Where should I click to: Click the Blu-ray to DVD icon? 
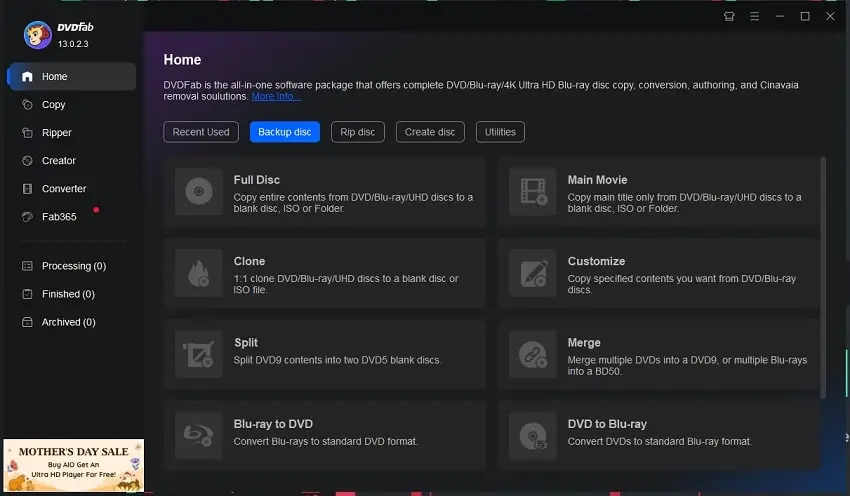tap(199, 435)
